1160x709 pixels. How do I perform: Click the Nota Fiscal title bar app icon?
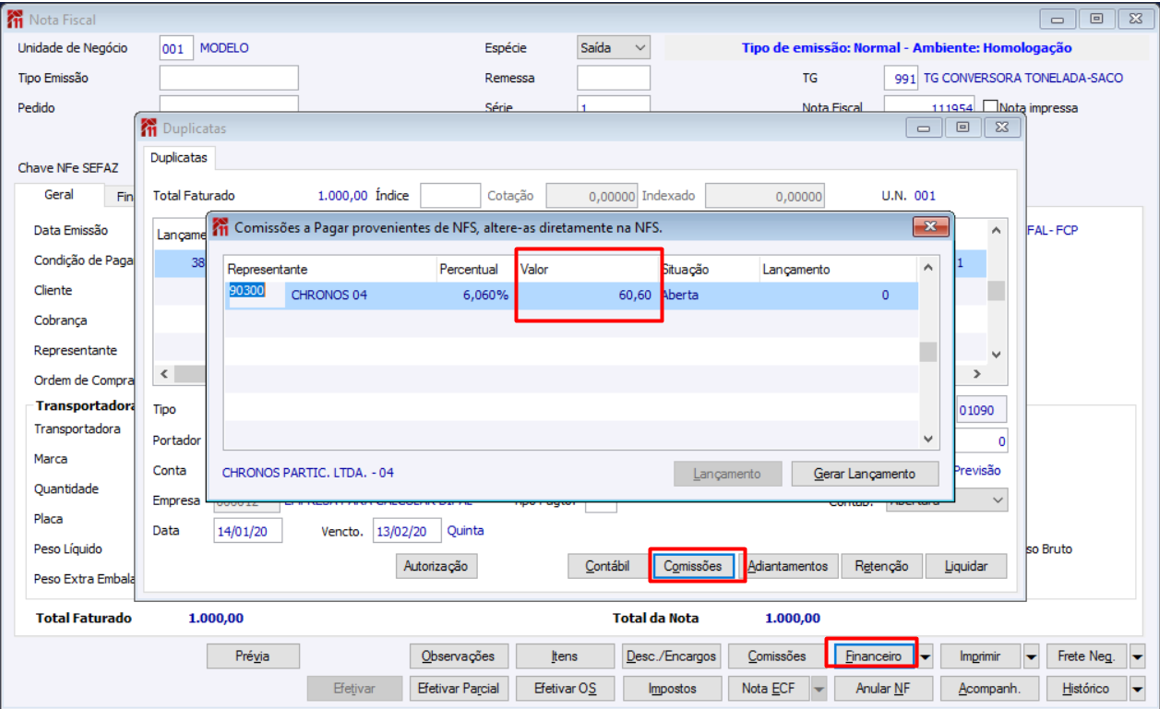15,19
